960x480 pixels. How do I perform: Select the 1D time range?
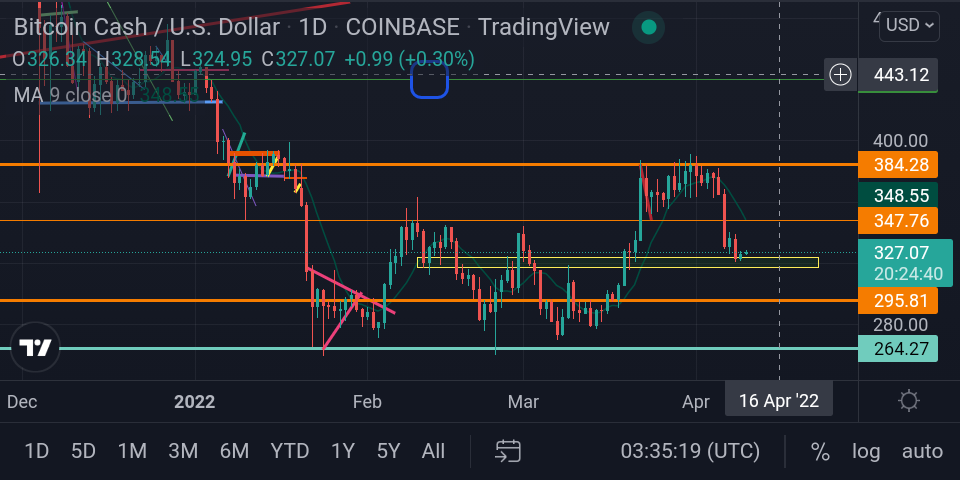[36, 452]
